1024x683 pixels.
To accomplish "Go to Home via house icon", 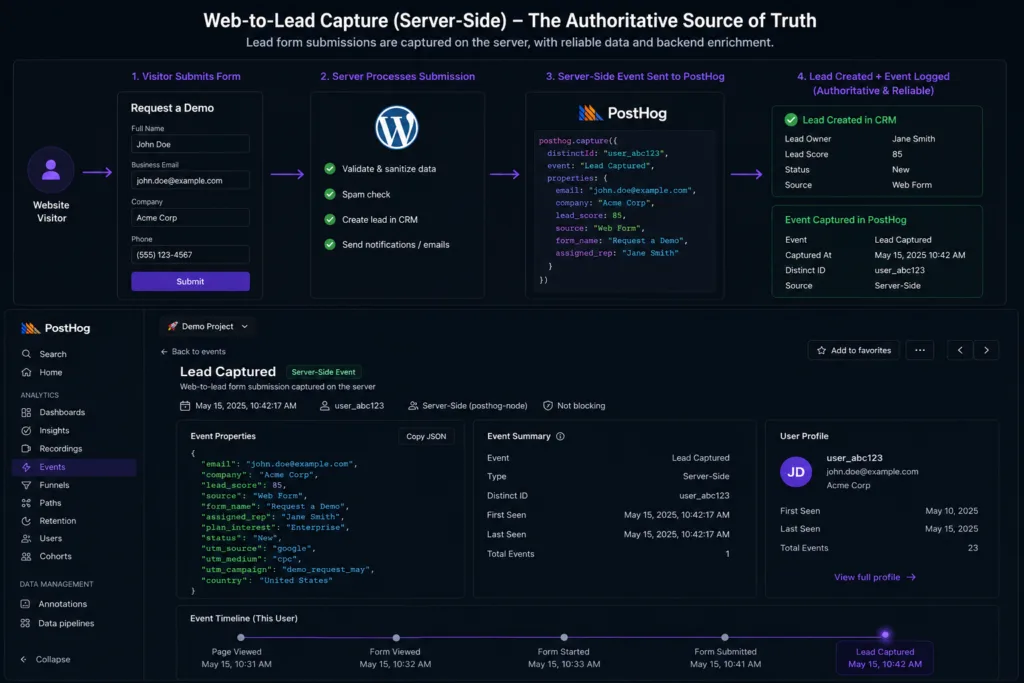I will tap(26, 372).
